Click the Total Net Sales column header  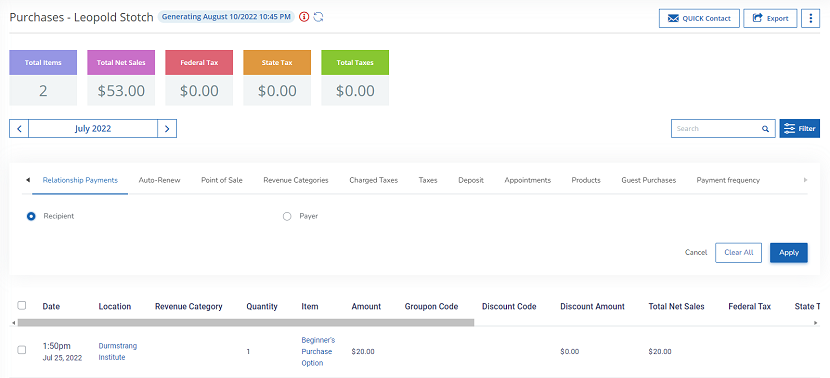click(x=676, y=307)
